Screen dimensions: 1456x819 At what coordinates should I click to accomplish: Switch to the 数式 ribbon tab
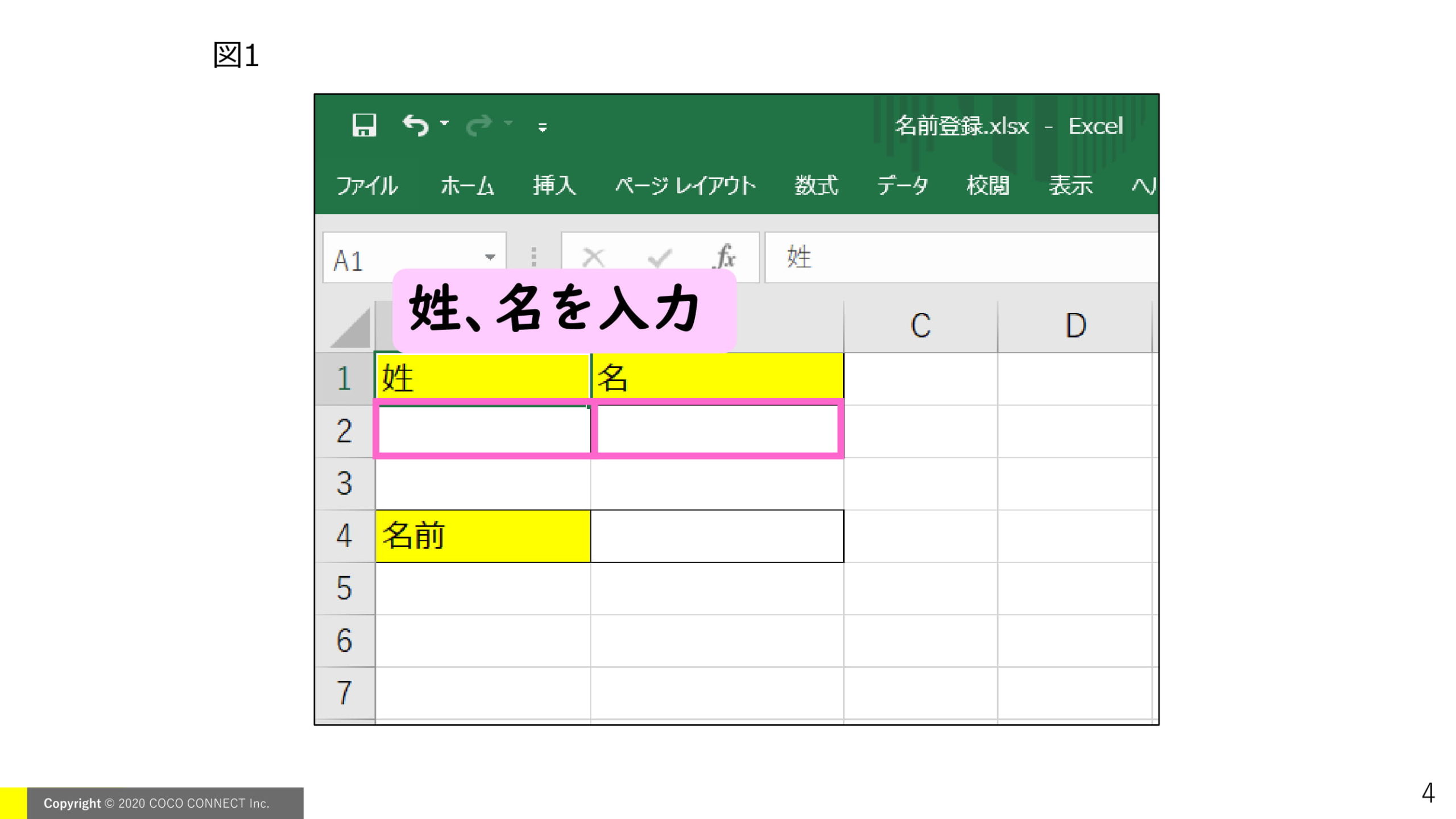(816, 185)
